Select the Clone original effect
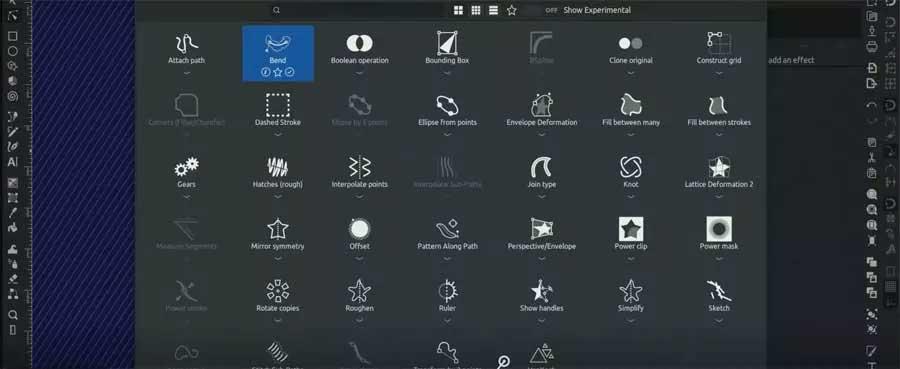 coord(630,49)
